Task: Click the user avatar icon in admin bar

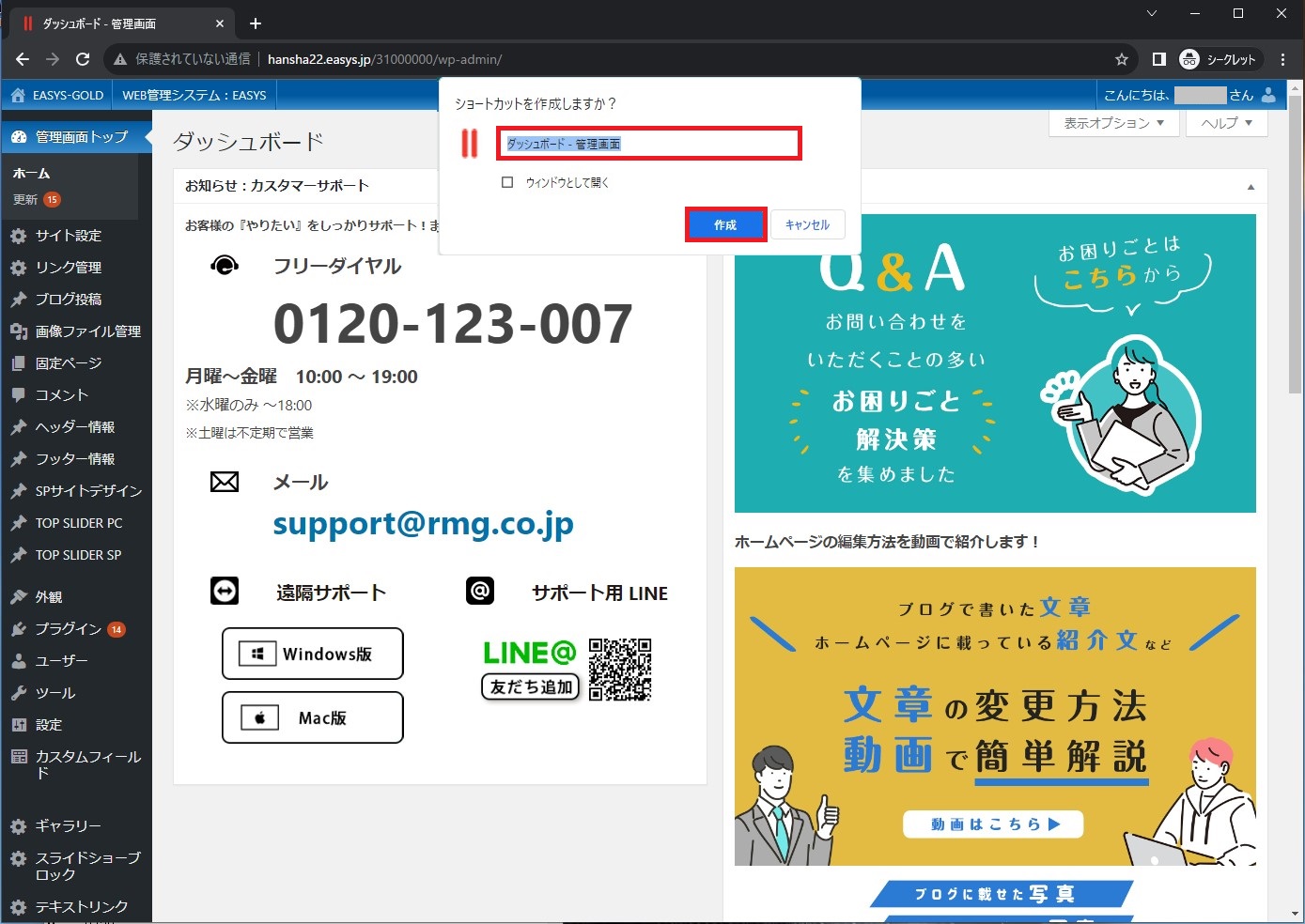Action: coord(1268,95)
